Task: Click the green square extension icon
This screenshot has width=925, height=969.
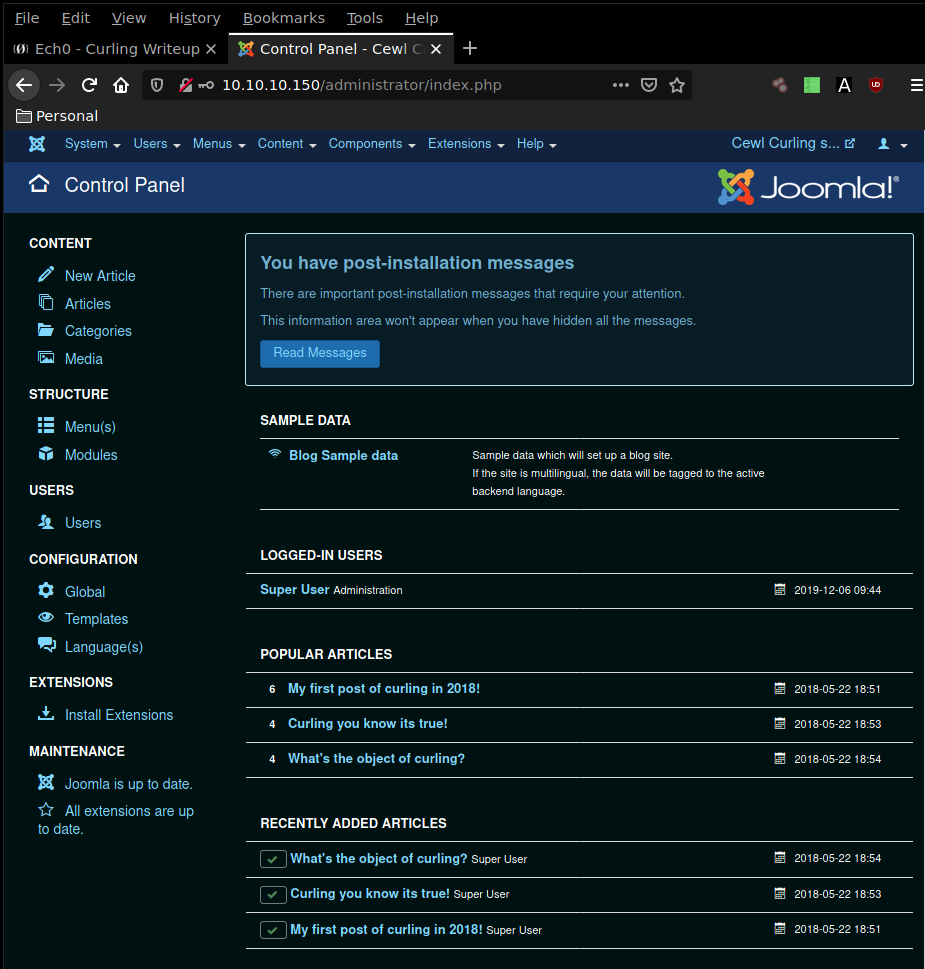Action: [x=812, y=85]
